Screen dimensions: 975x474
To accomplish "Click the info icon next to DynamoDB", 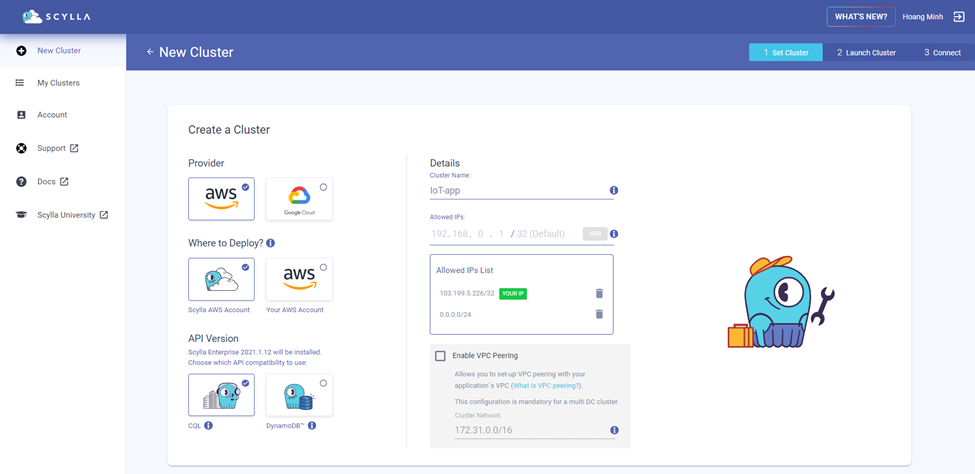I will click(312, 425).
